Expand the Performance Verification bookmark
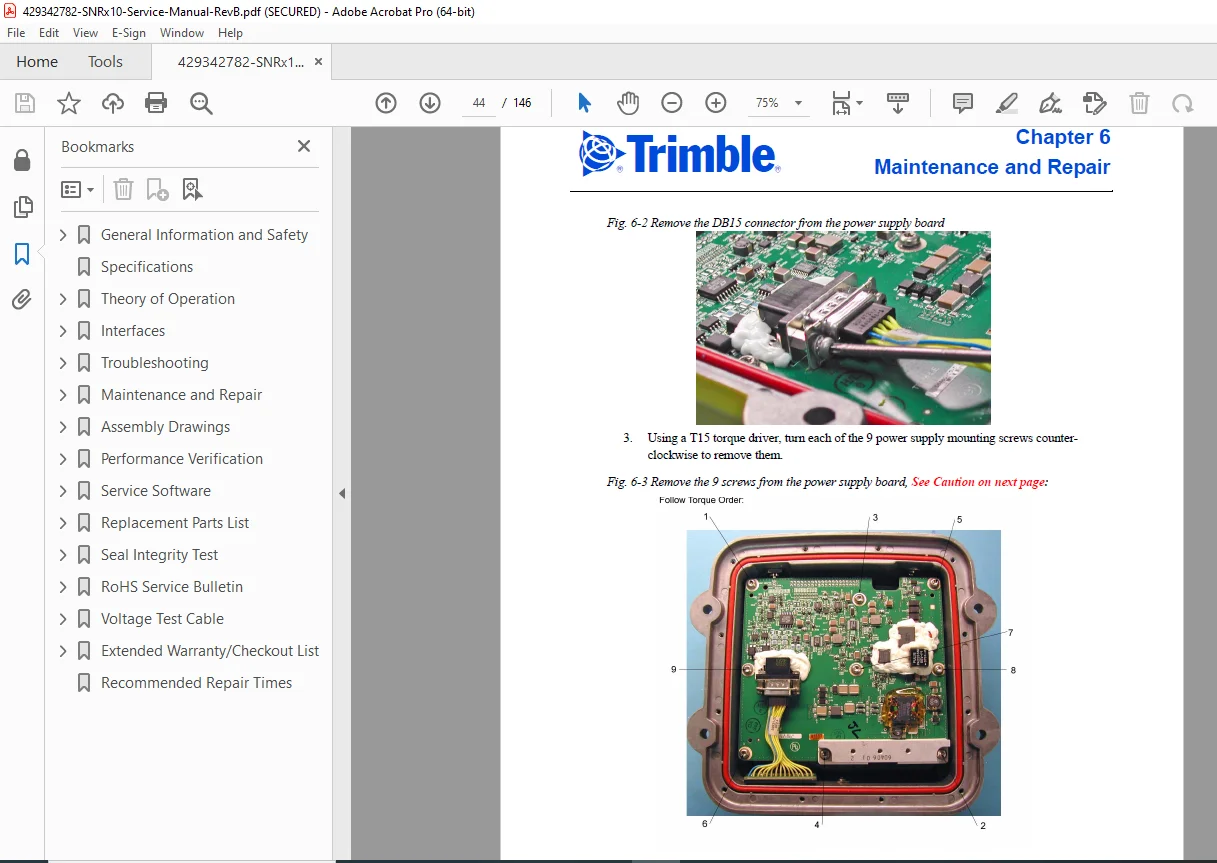The image size is (1217, 863). point(63,459)
